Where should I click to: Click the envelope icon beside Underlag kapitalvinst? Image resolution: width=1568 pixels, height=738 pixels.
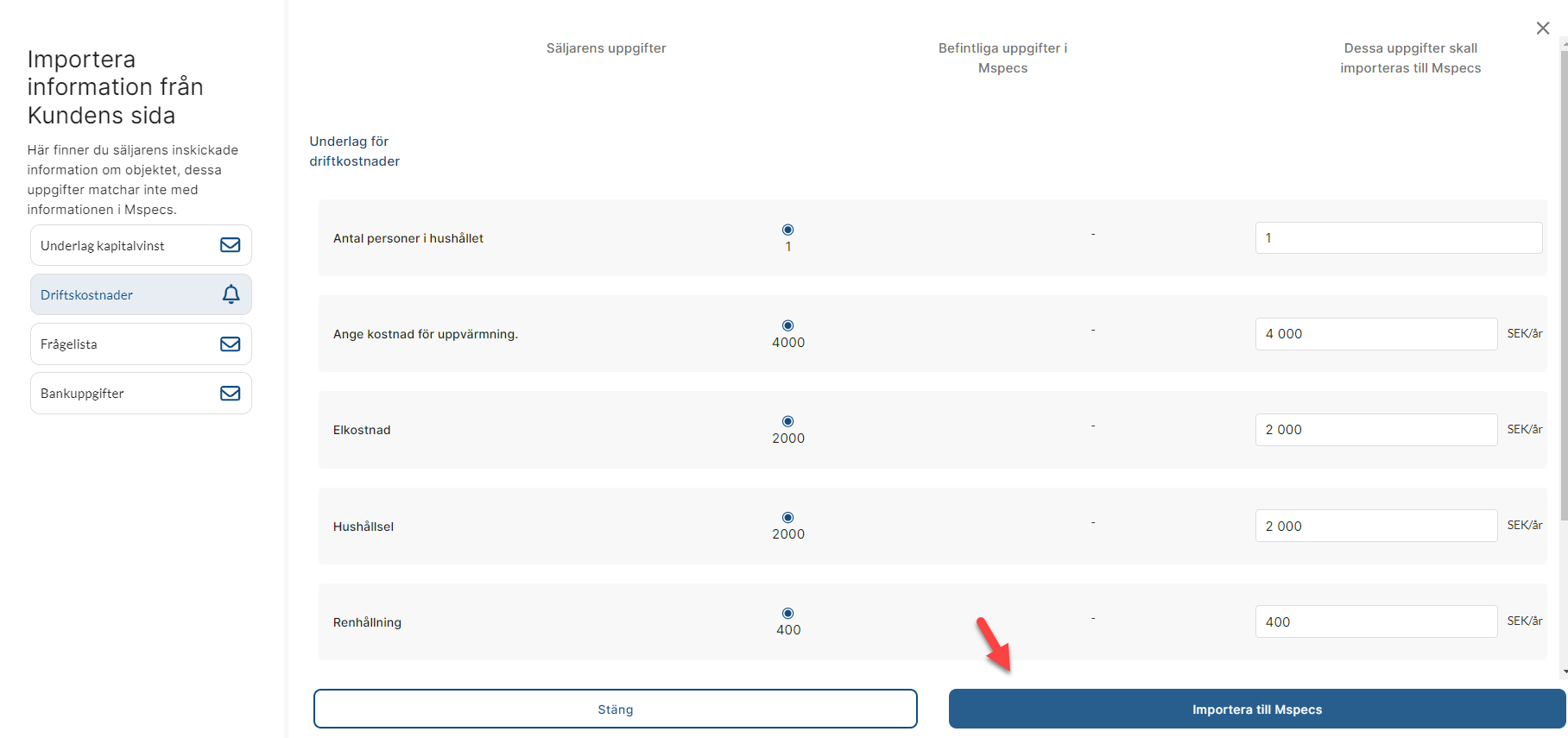tap(231, 245)
